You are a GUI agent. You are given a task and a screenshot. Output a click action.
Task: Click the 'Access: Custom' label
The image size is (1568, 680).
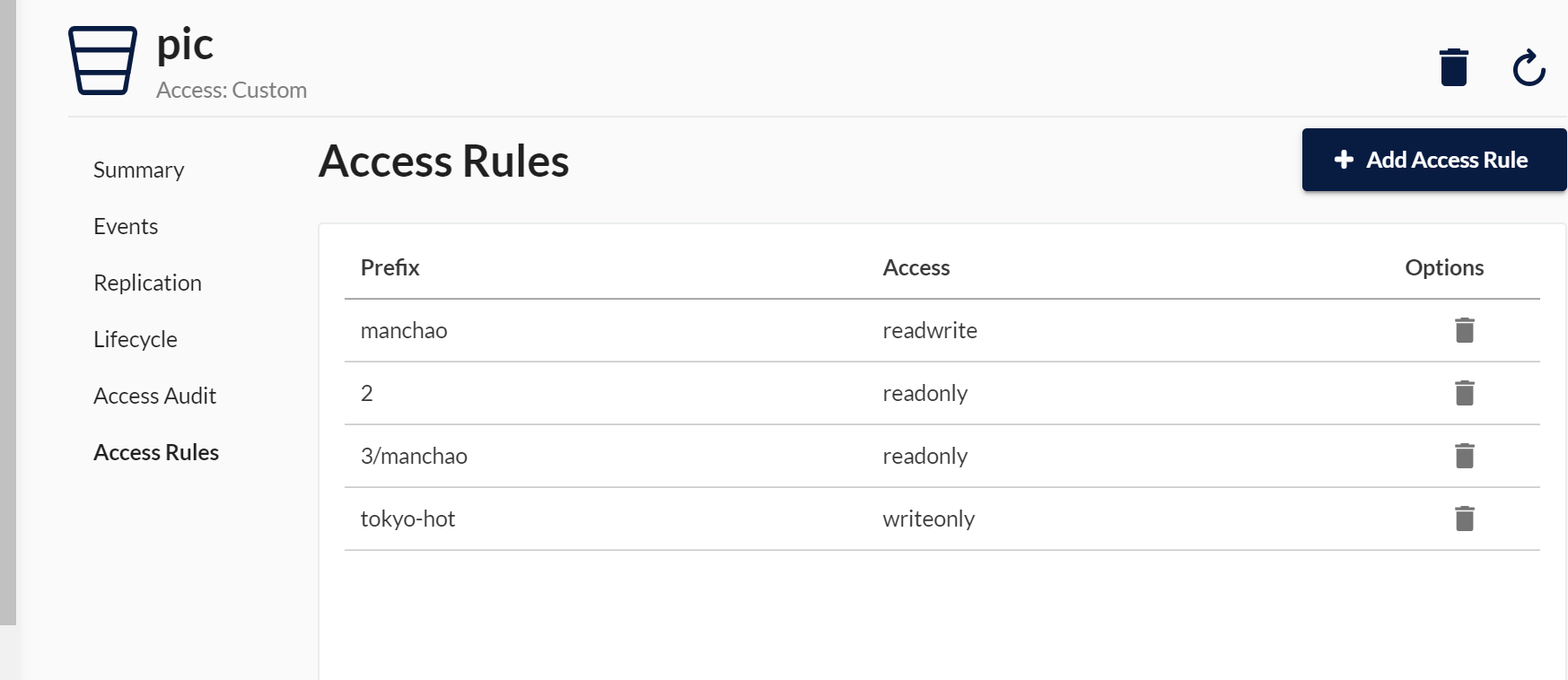point(232,89)
